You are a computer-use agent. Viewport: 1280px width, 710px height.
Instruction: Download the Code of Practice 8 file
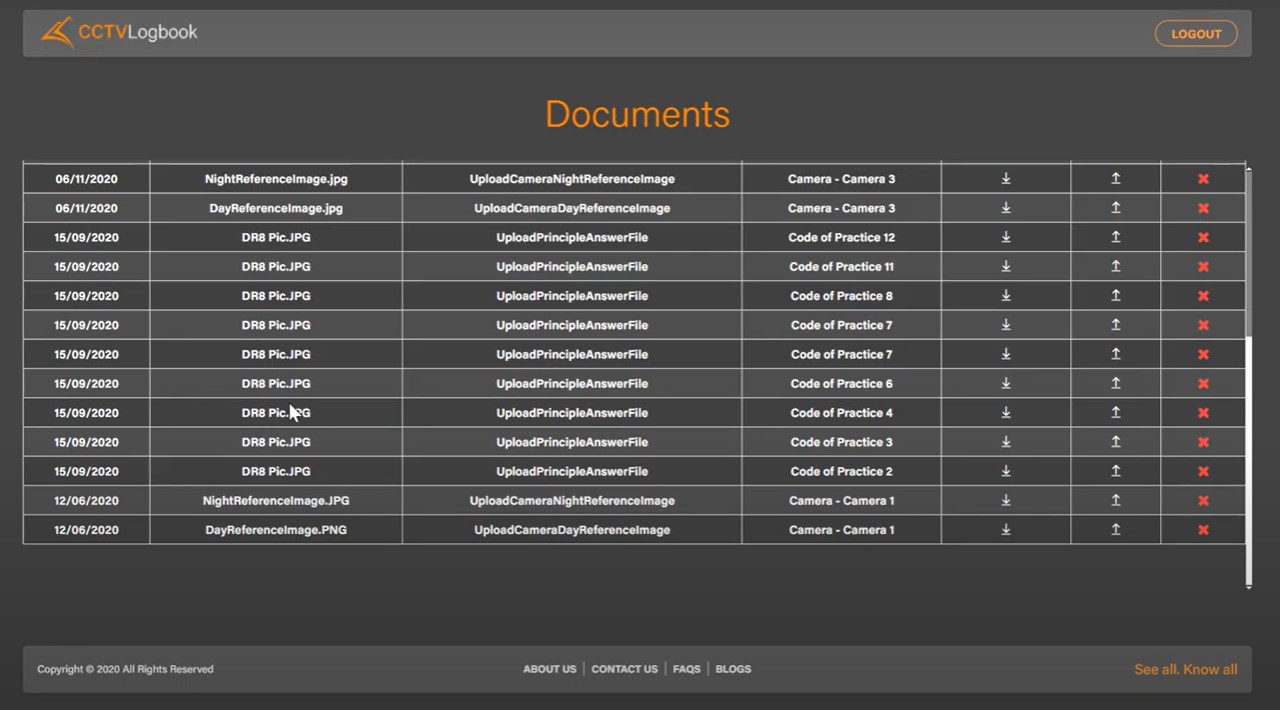(1006, 296)
